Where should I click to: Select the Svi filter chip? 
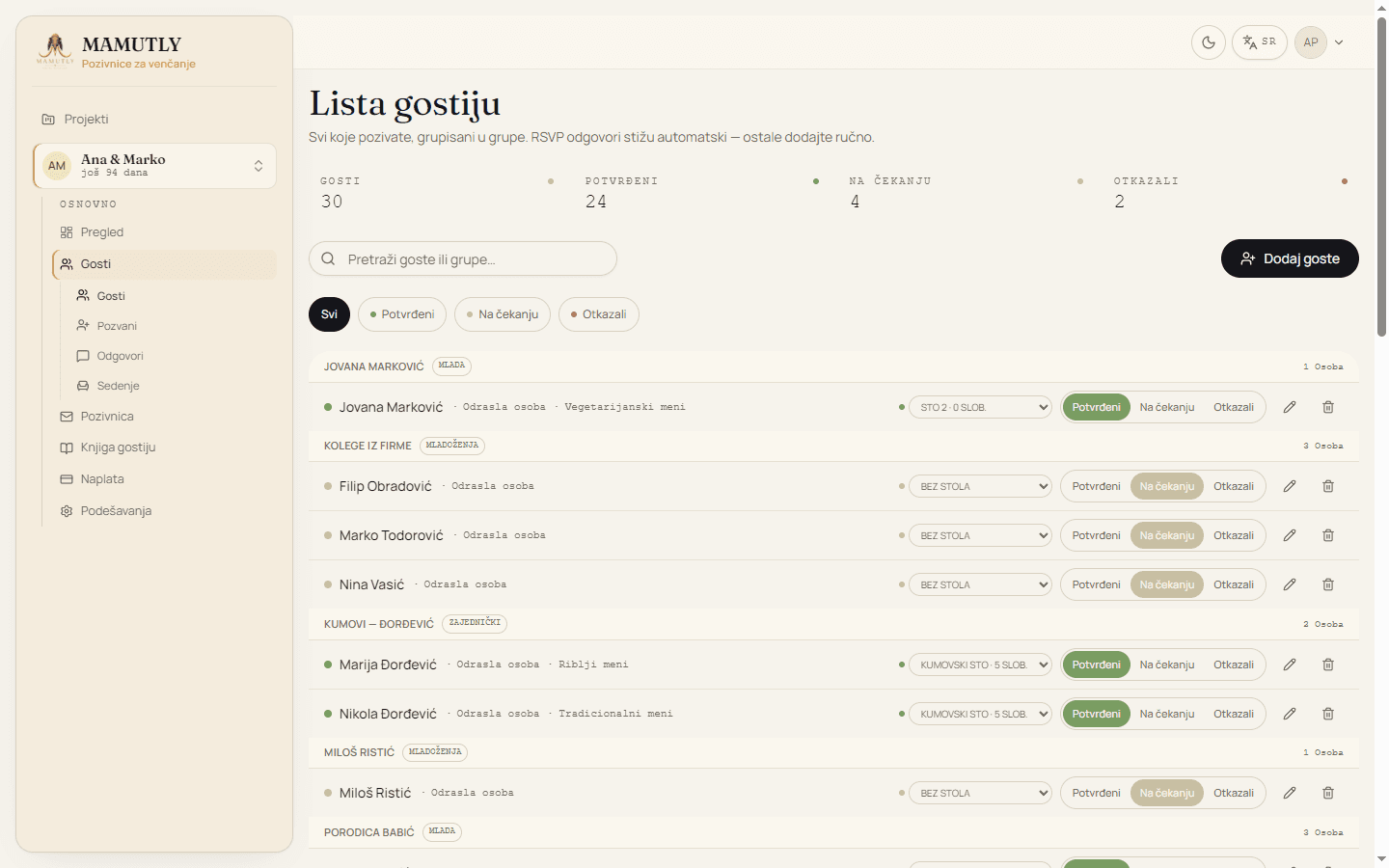329,314
